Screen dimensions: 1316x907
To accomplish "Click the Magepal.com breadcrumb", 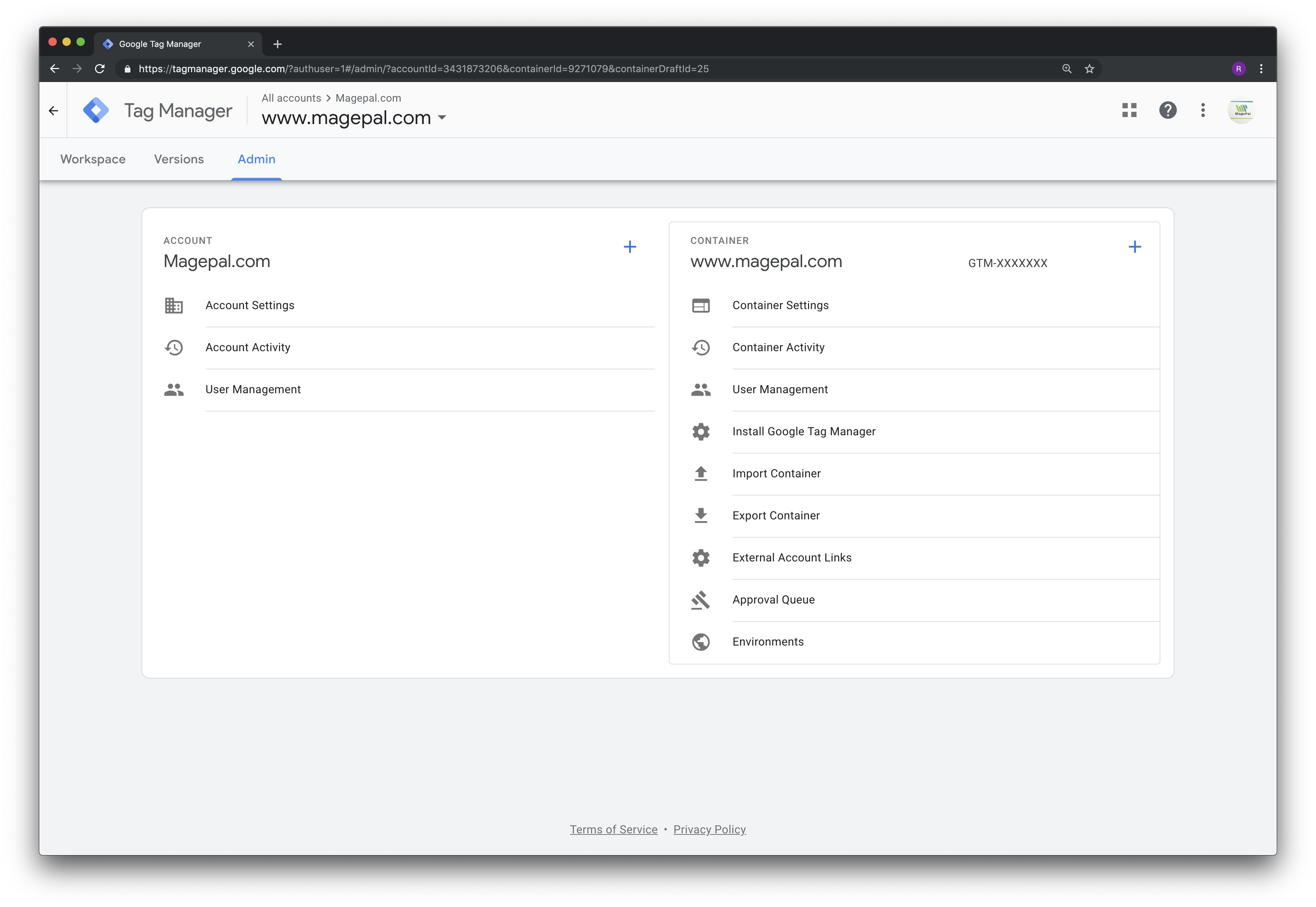I will (368, 98).
